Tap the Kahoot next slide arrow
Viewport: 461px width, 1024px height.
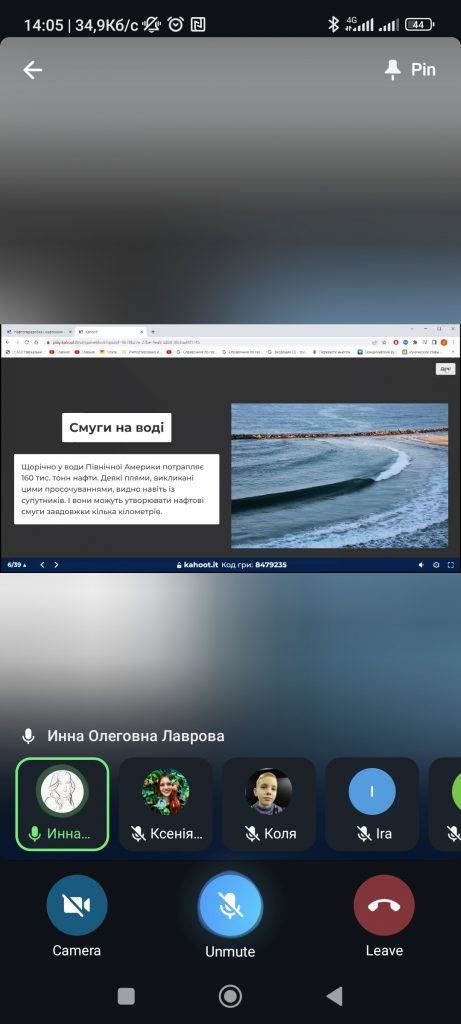tap(56, 565)
